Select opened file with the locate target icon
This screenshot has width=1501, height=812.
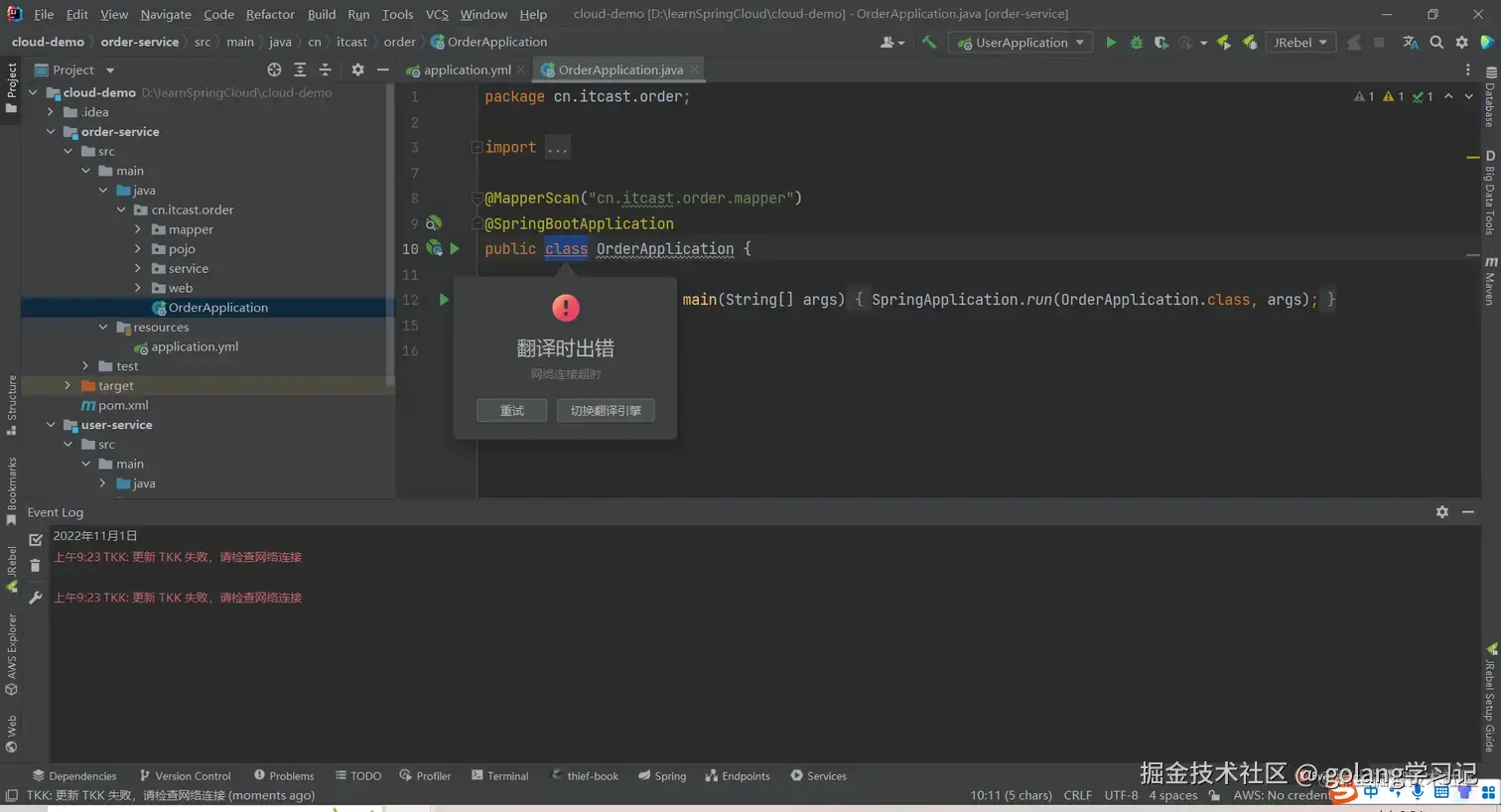[x=274, y=69]
